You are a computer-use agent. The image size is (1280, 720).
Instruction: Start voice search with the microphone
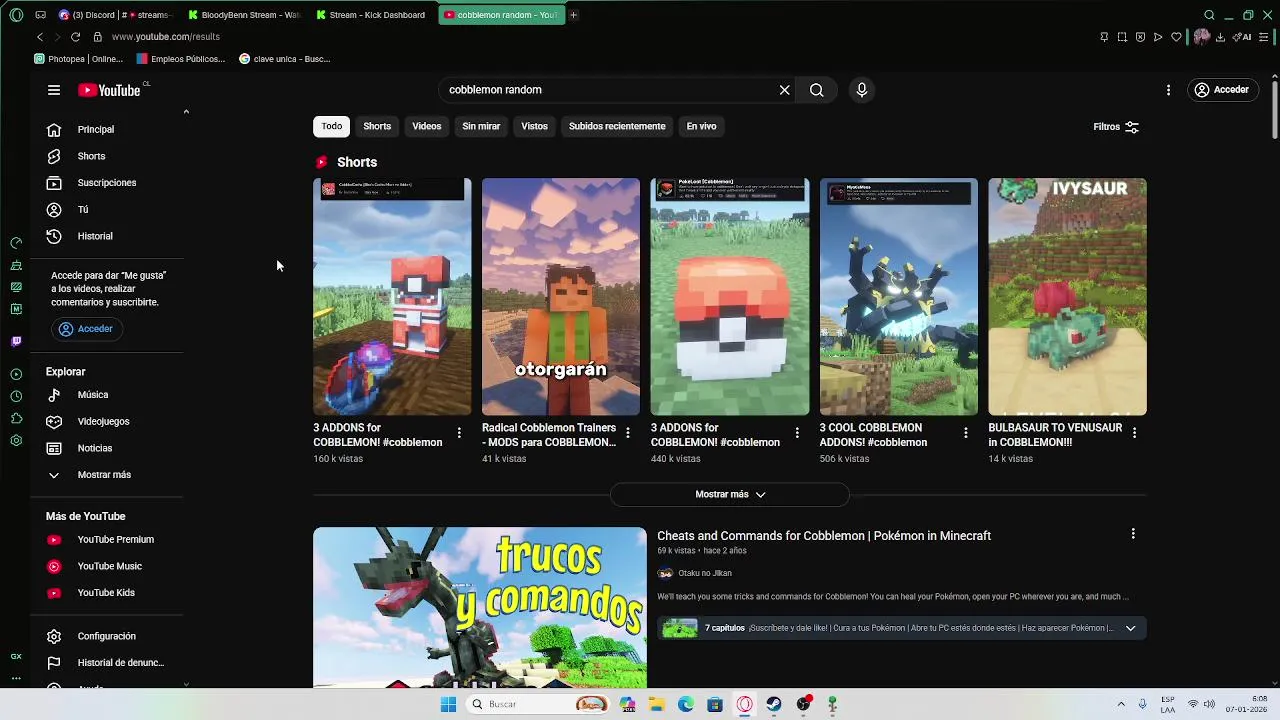[x=862, y=90]
